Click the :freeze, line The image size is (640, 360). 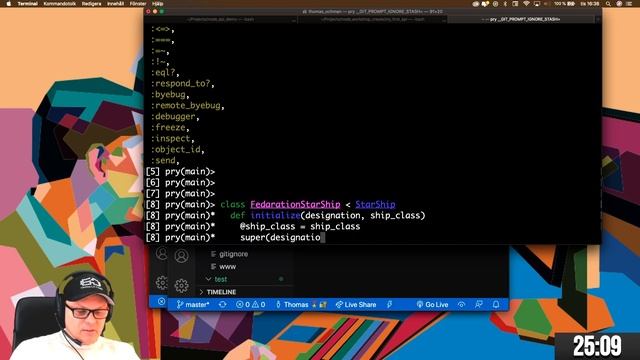tap(170, 128)
